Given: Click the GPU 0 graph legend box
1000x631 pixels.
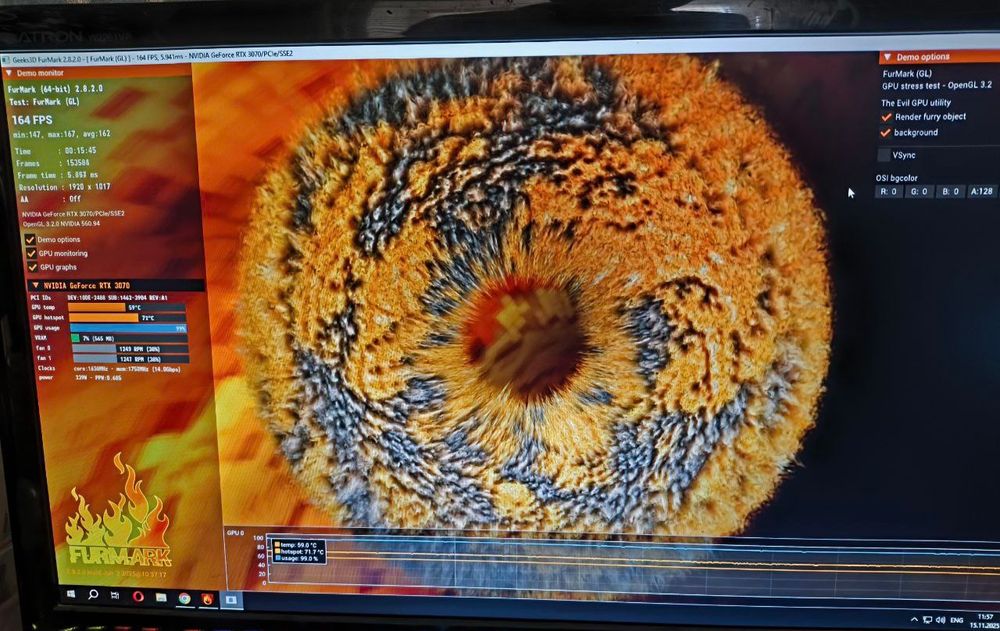Looking at the screenshot, I should point(298,551).
